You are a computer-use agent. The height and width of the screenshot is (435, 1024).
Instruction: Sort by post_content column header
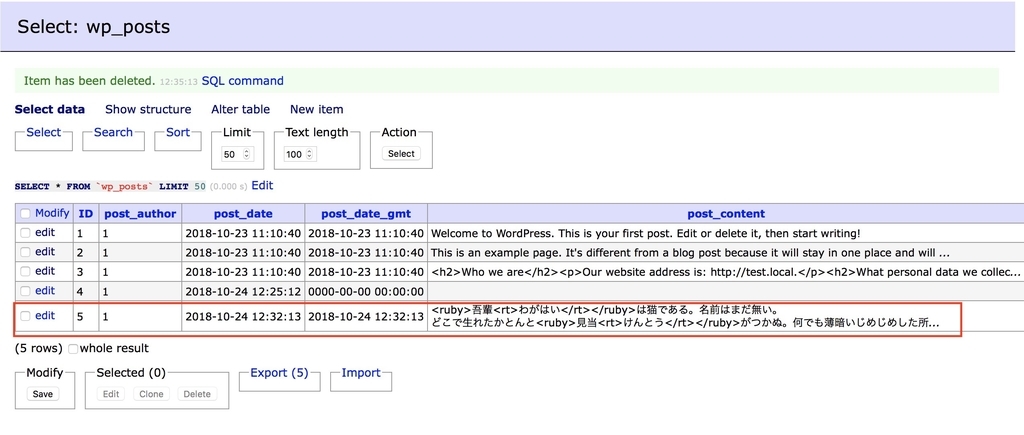pyautogui.click(x=726, y=214)
